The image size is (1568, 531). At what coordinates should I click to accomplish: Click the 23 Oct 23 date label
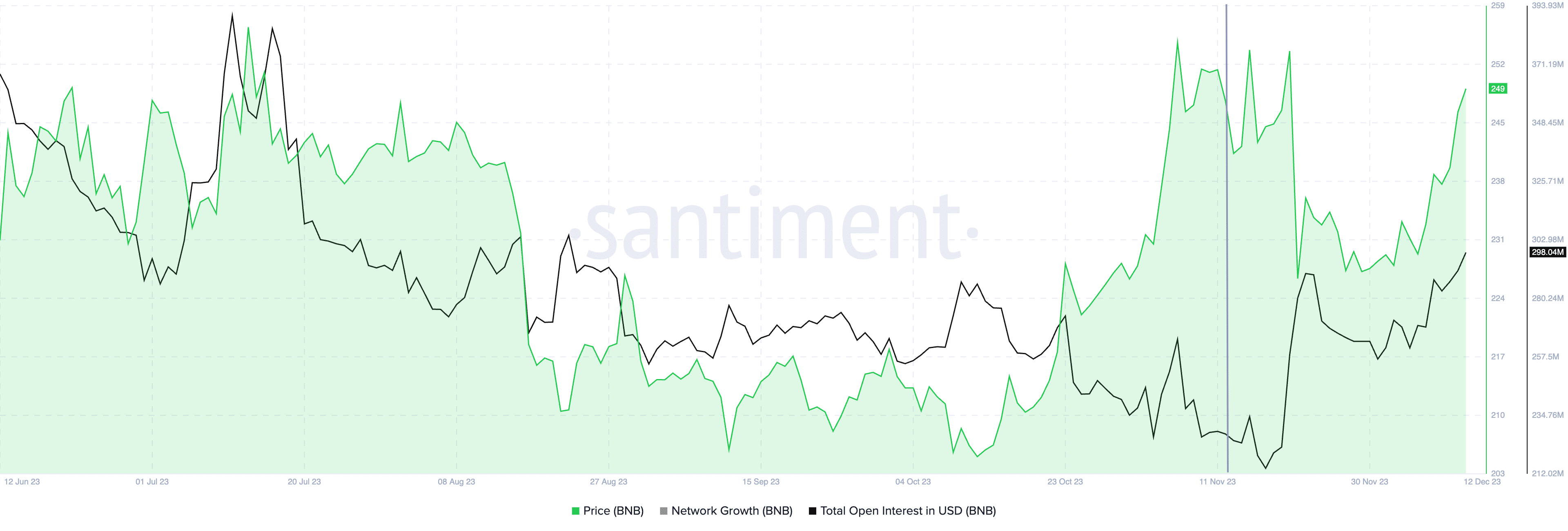(1065, 482)
